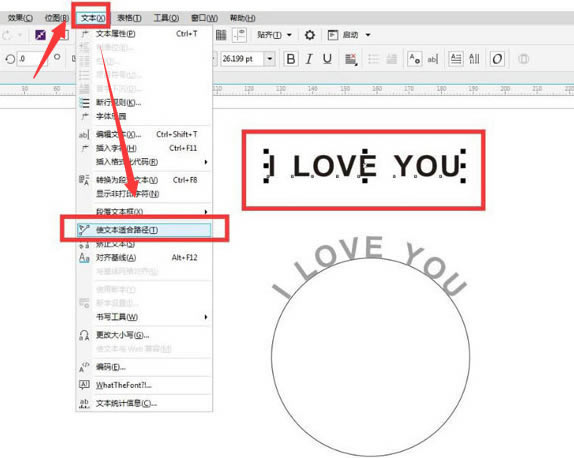Select 使文本适合路径(T) fit text to path
This screenshot has width=574, height=458.
click(x=144, y=230)
